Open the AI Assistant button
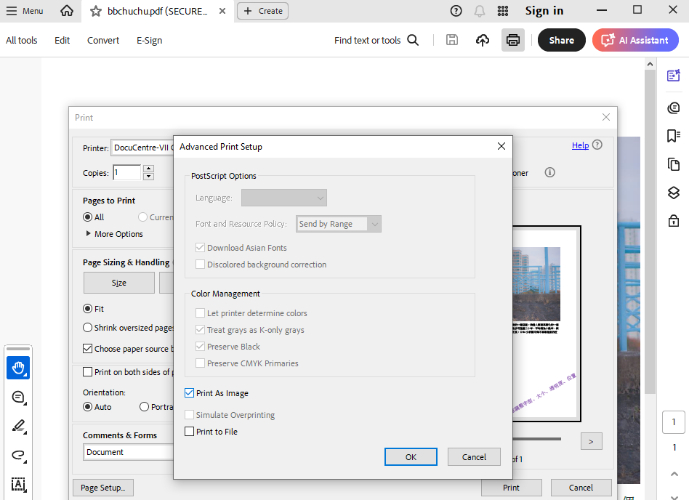Screen dimensions: 689x500 click(635, 40)
